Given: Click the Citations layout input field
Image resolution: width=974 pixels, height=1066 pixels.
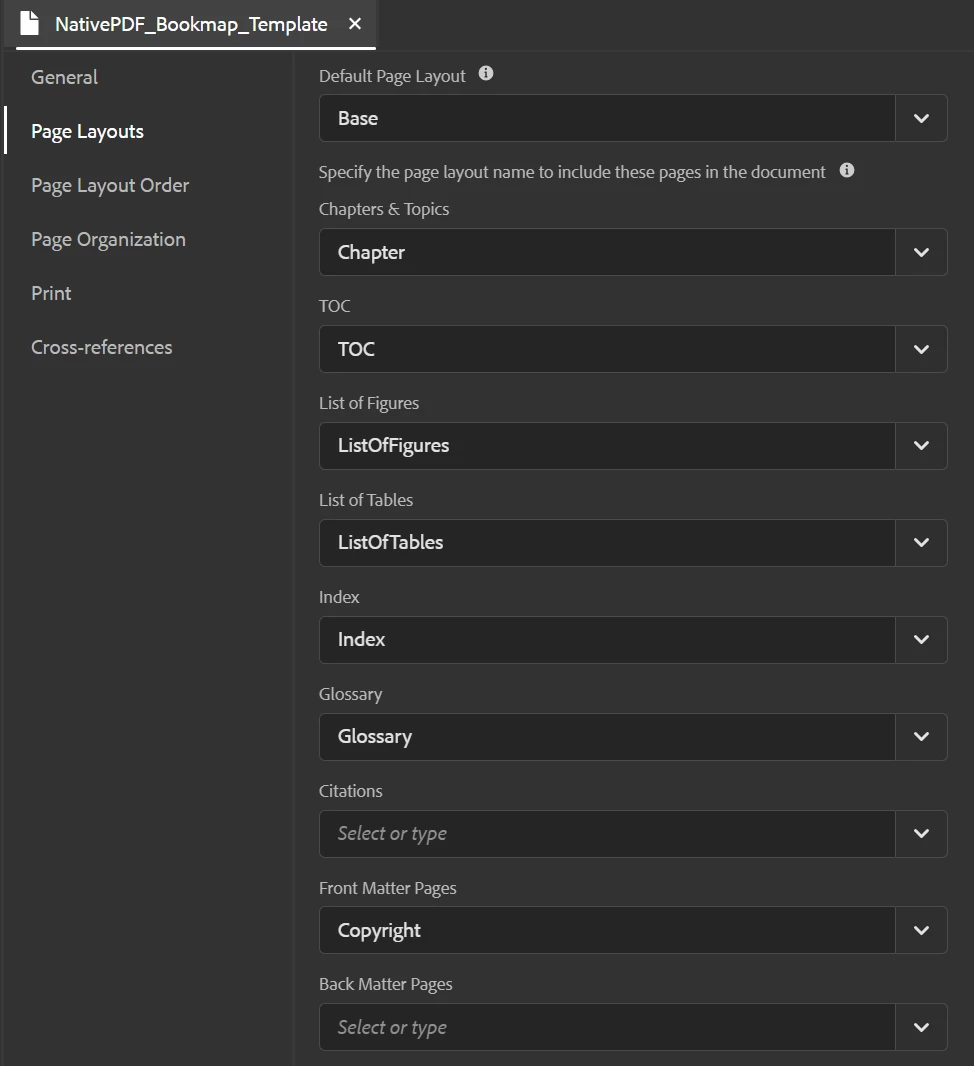Looking at the screenshot, I should [x=606, y=834].
